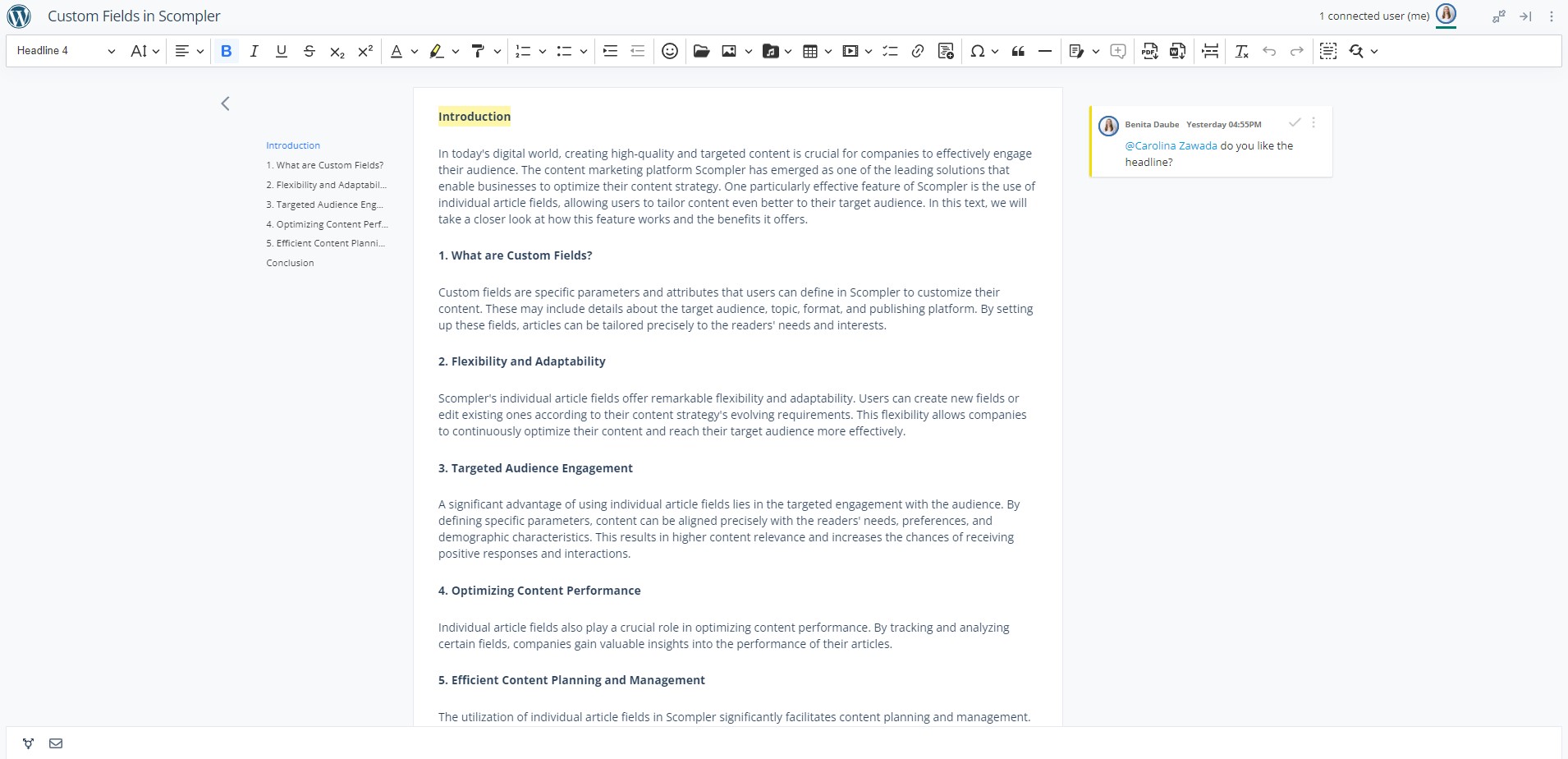This screenshot has height=759, width=1568.
Task: Insert an emoji from the toolbar
Action: (x=670, y=51)
